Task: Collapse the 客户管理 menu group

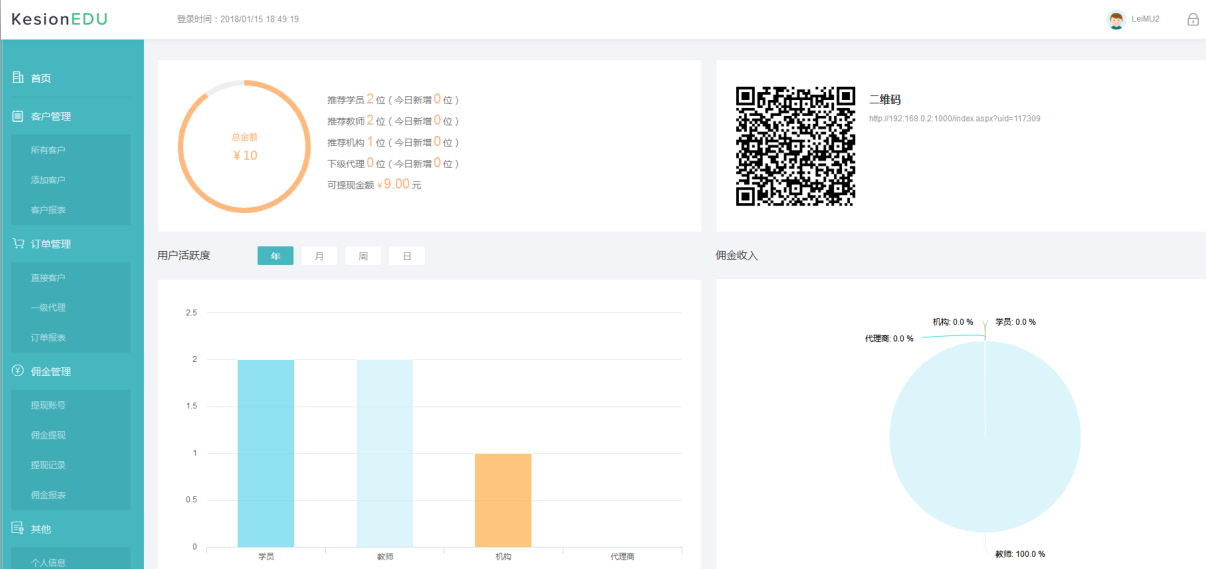Action: tap(51, 116)
